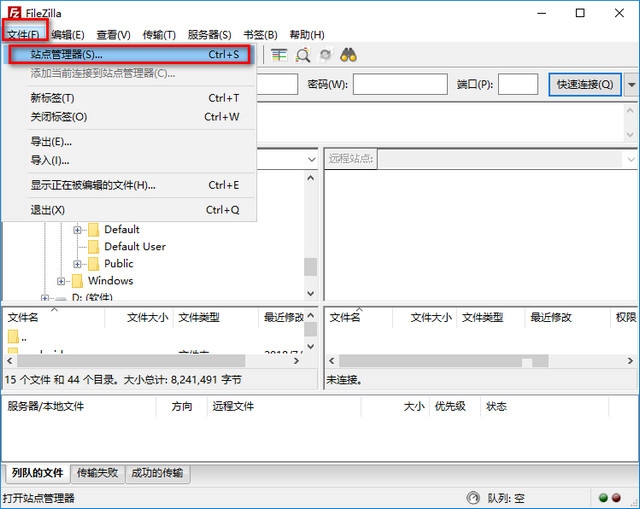Open the binoculars file search icon
Image resolution: width=640 pixels, height=509 pixels.
(x=348, y=55)
